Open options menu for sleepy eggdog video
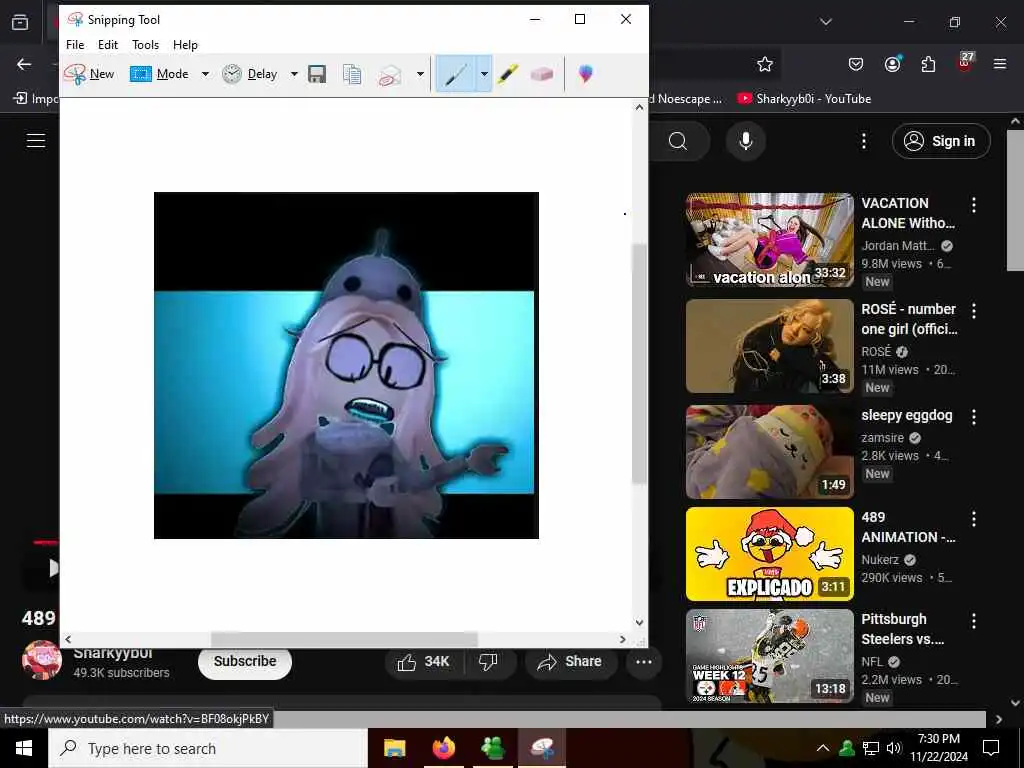 click(973, 417)
